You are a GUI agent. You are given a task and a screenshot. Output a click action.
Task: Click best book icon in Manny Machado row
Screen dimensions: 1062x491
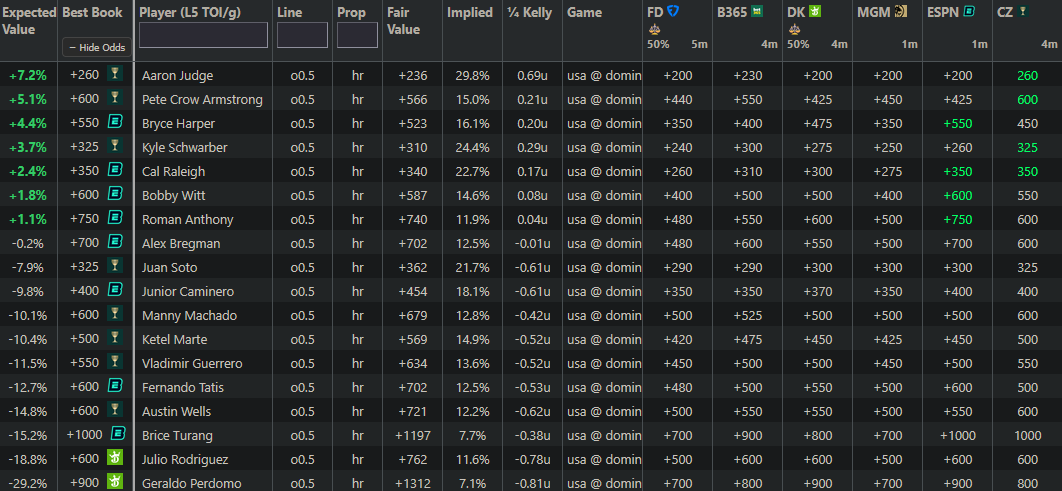pyautogui.click(x=115, y=314)
